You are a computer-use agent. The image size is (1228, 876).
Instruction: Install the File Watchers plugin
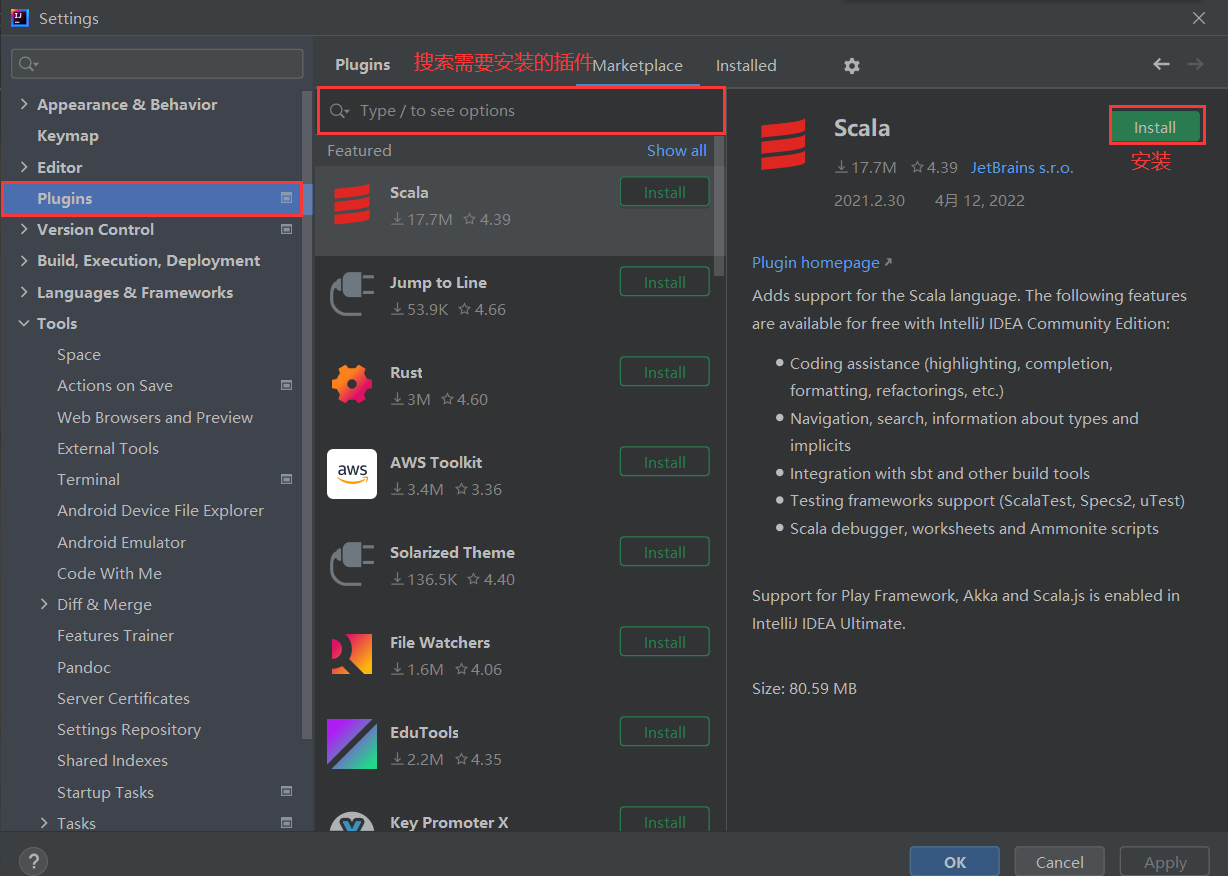tap(665, 642)
